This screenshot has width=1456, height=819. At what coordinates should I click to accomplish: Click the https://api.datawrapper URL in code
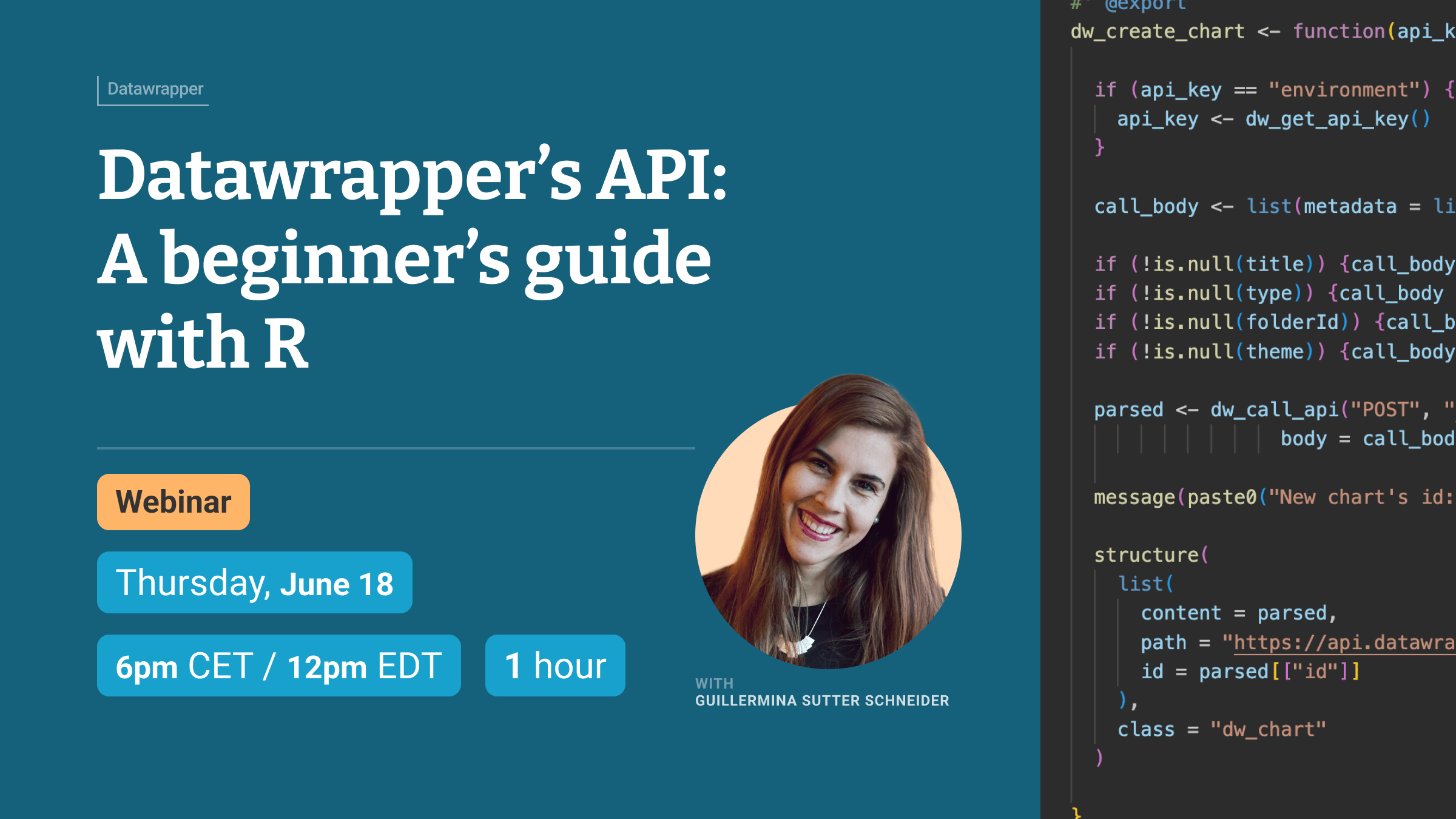(x=1345, y=642)
